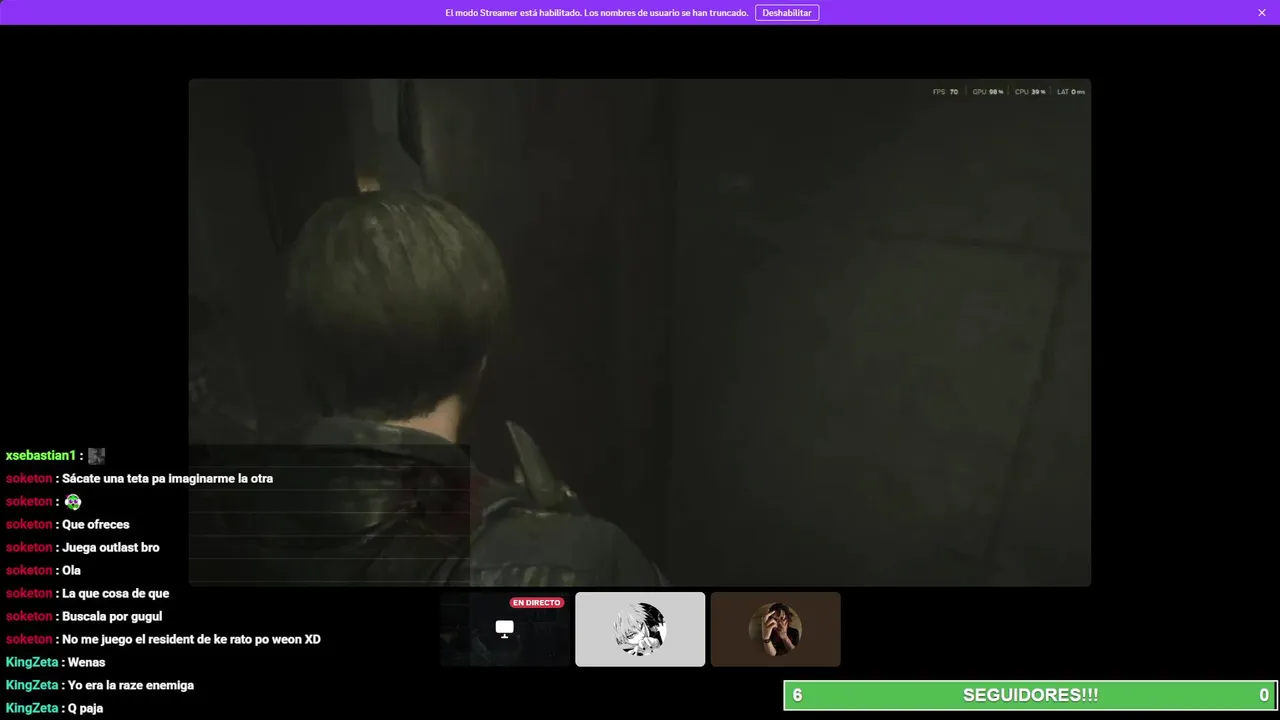
Task: Select the anime avatar participant thumbnail
Action: click(x=640, y=629)
